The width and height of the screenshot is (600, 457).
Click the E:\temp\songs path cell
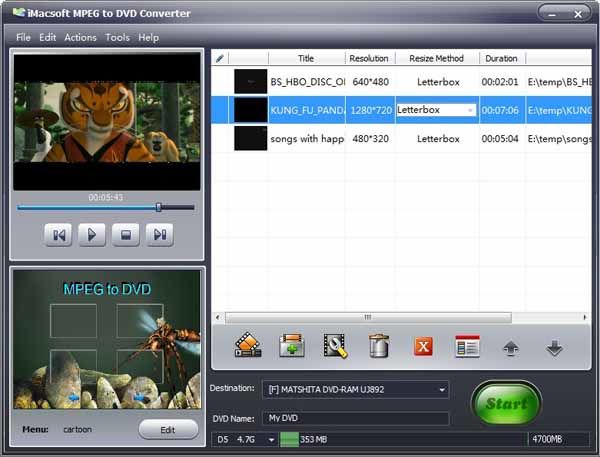pyautogui.click(x=559, y=139)
